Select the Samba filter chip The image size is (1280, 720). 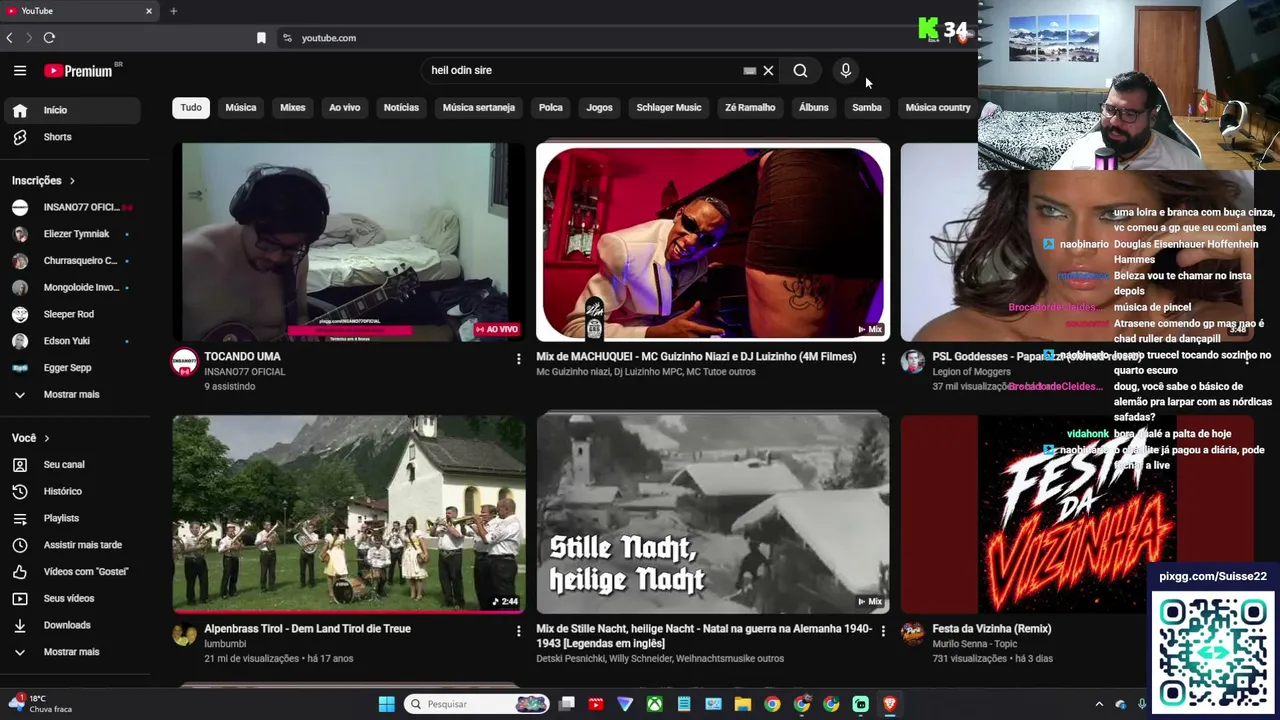pyautogui.click(x=867, y=108)
